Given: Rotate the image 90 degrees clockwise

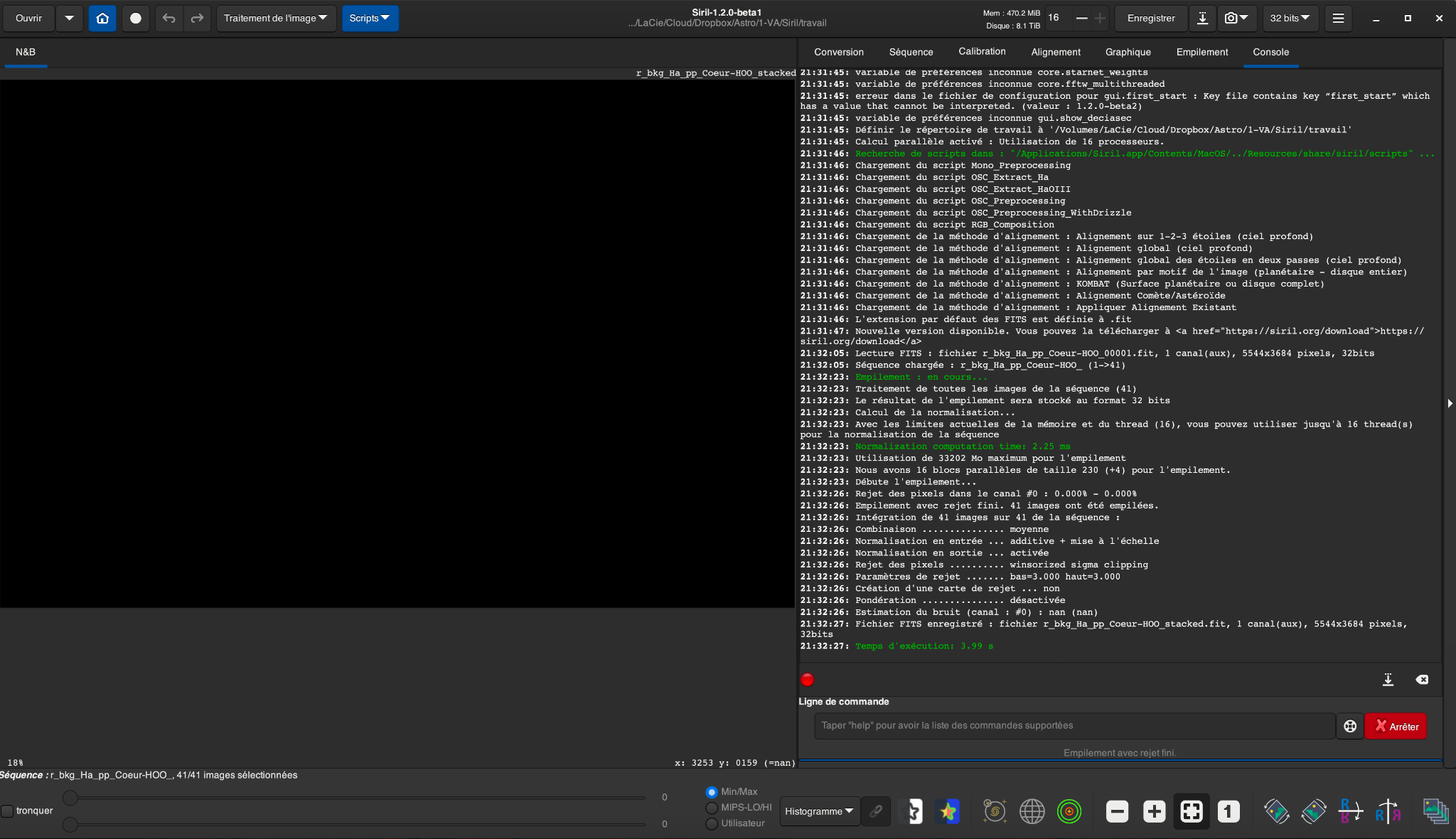Looking at the screenshot, I should 1314,811.
